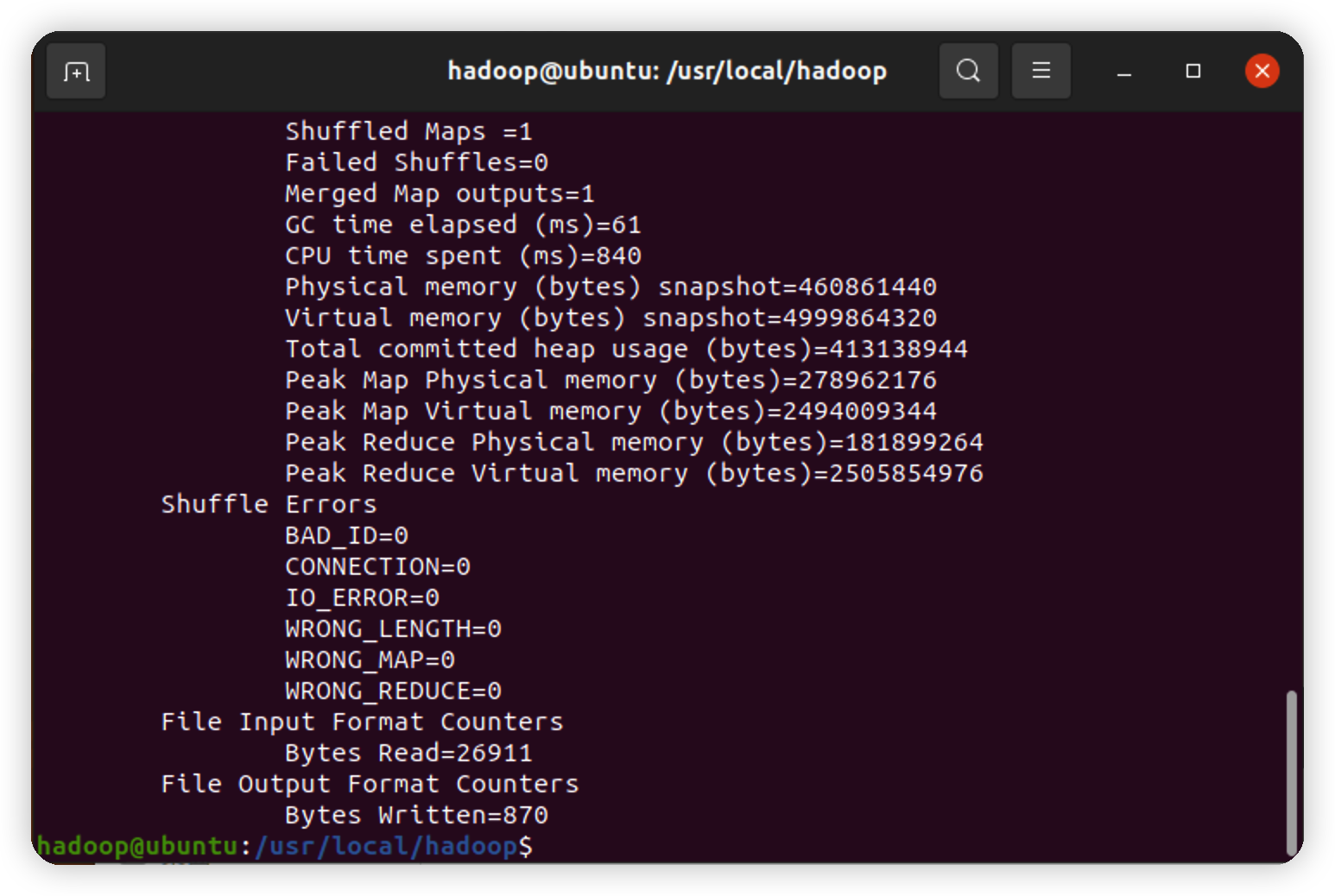This screenshot has height=896, width=1335.
Task: Click the 'Shuffle Errors' heading
Action: 269,504
